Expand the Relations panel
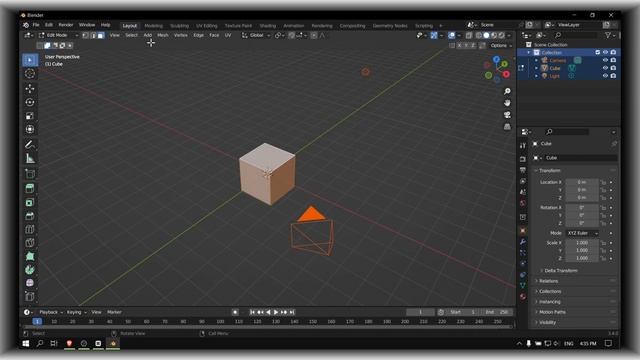 [548, 281]
